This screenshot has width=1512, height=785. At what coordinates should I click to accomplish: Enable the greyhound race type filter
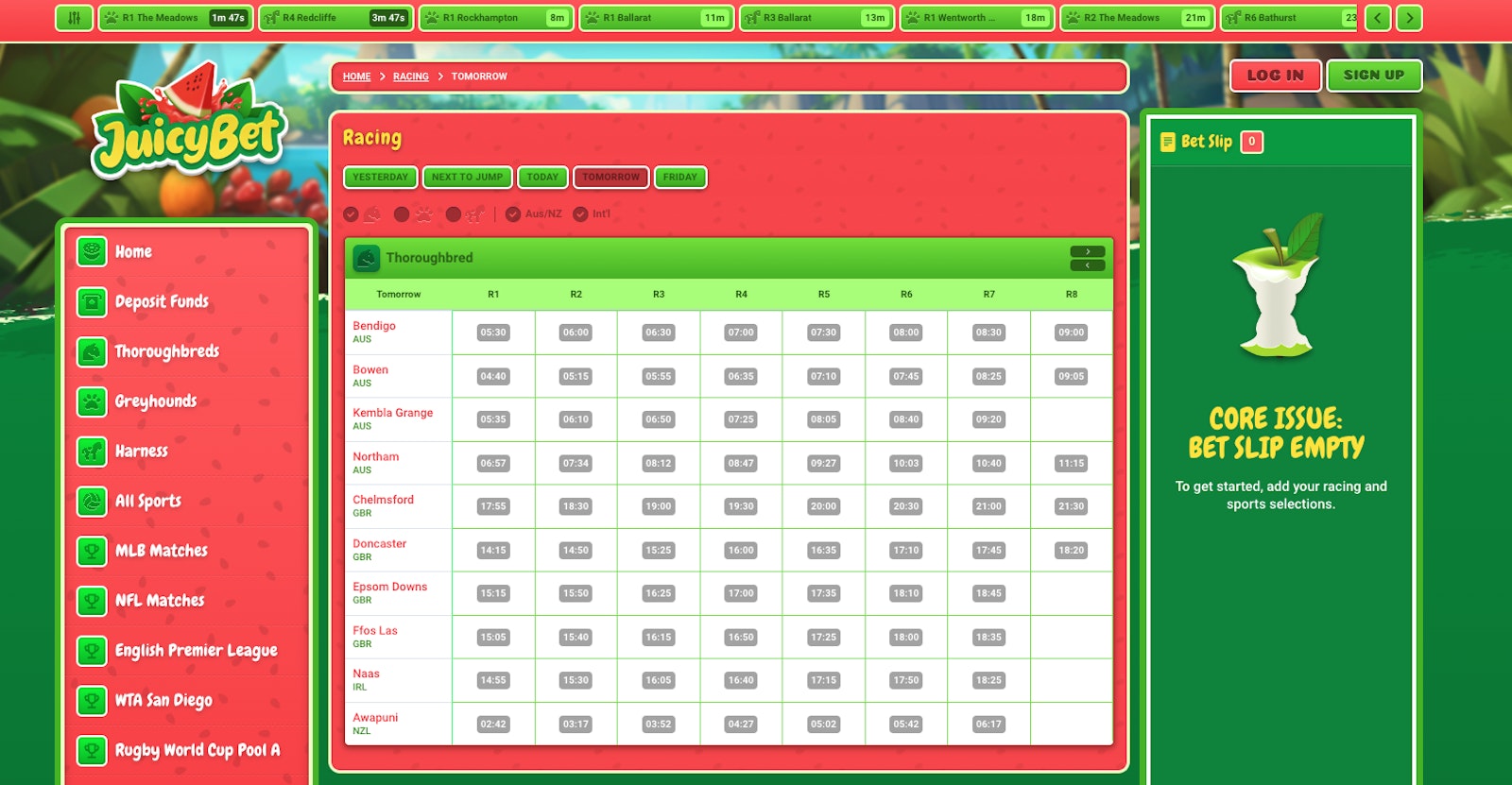point(402,214)
